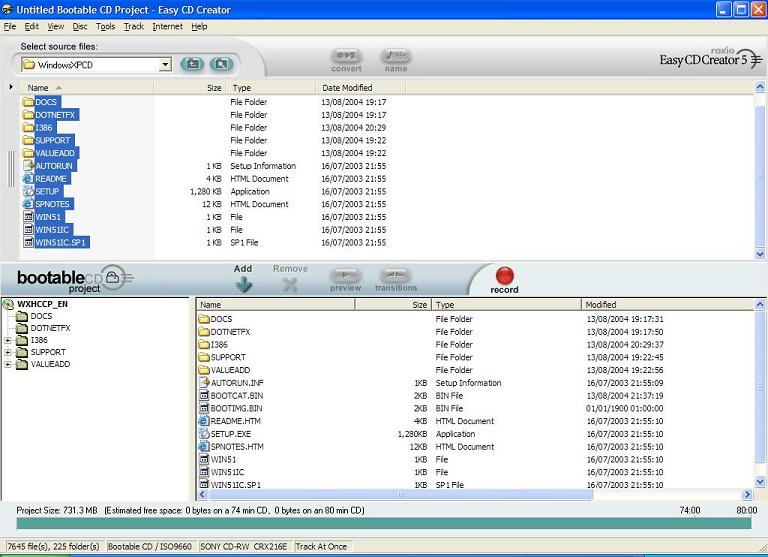This screenshot has height=557, width=768.
Task: Open the File menu
Action: [x=10, y=26]
